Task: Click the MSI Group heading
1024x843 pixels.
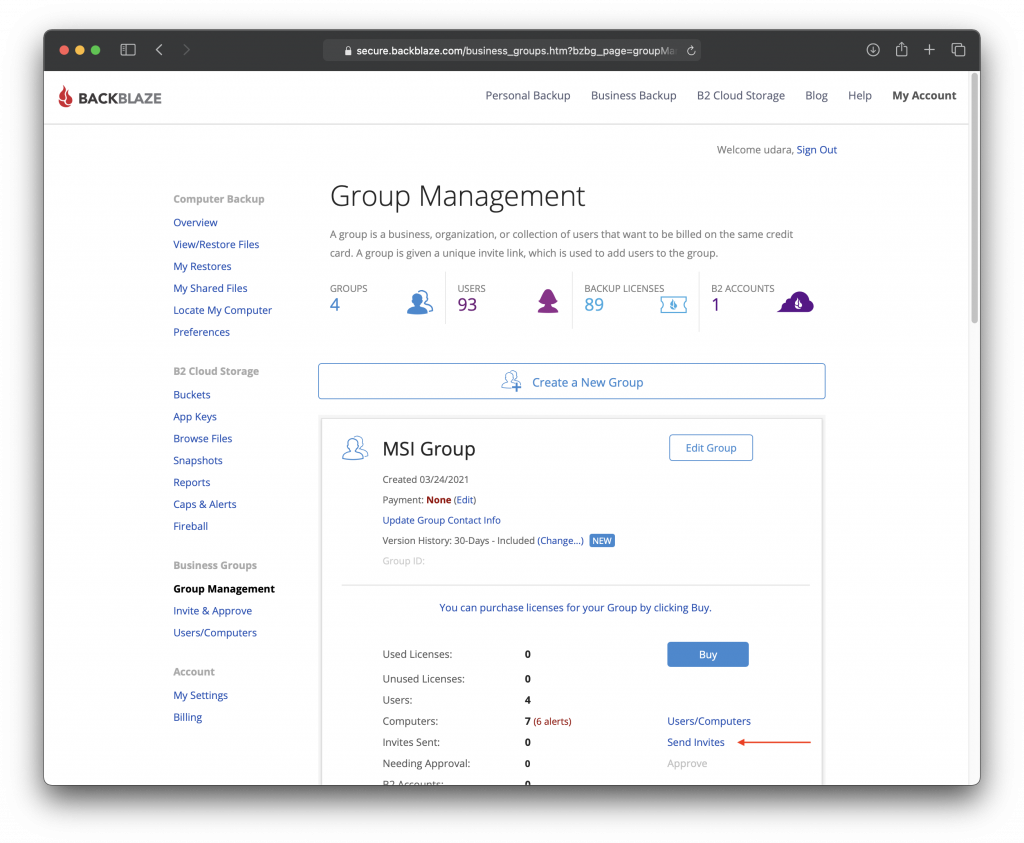Action: coord(428,449)
